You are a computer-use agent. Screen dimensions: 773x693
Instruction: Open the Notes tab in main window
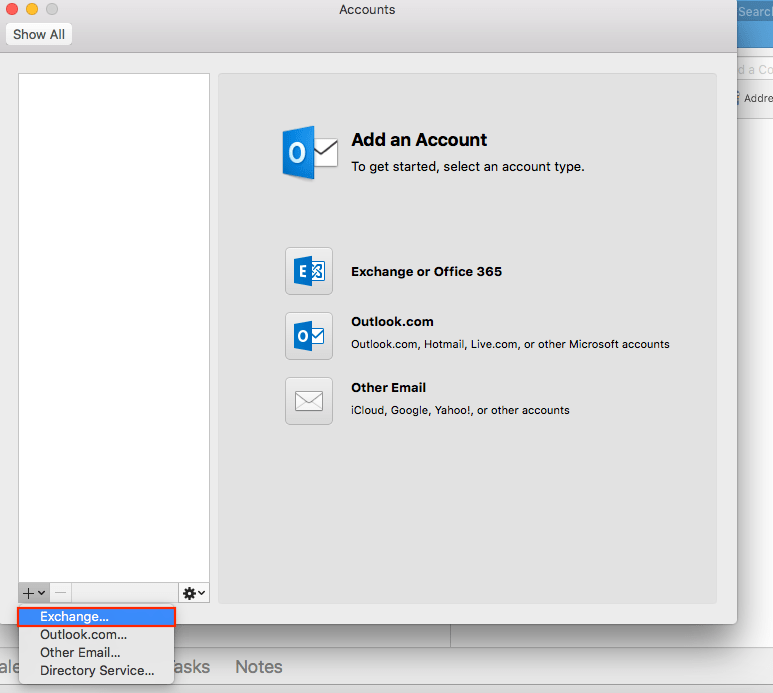(259, 667)
